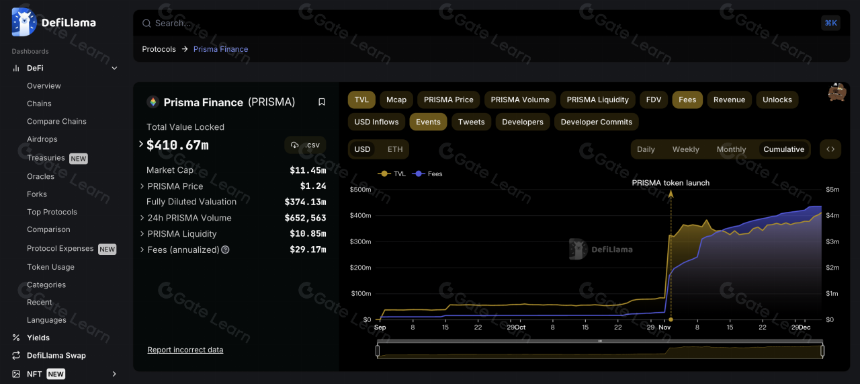Click the DefiLlama Swap arrows icon
Viewport: 860px width, 384px height.
point(16,355)
